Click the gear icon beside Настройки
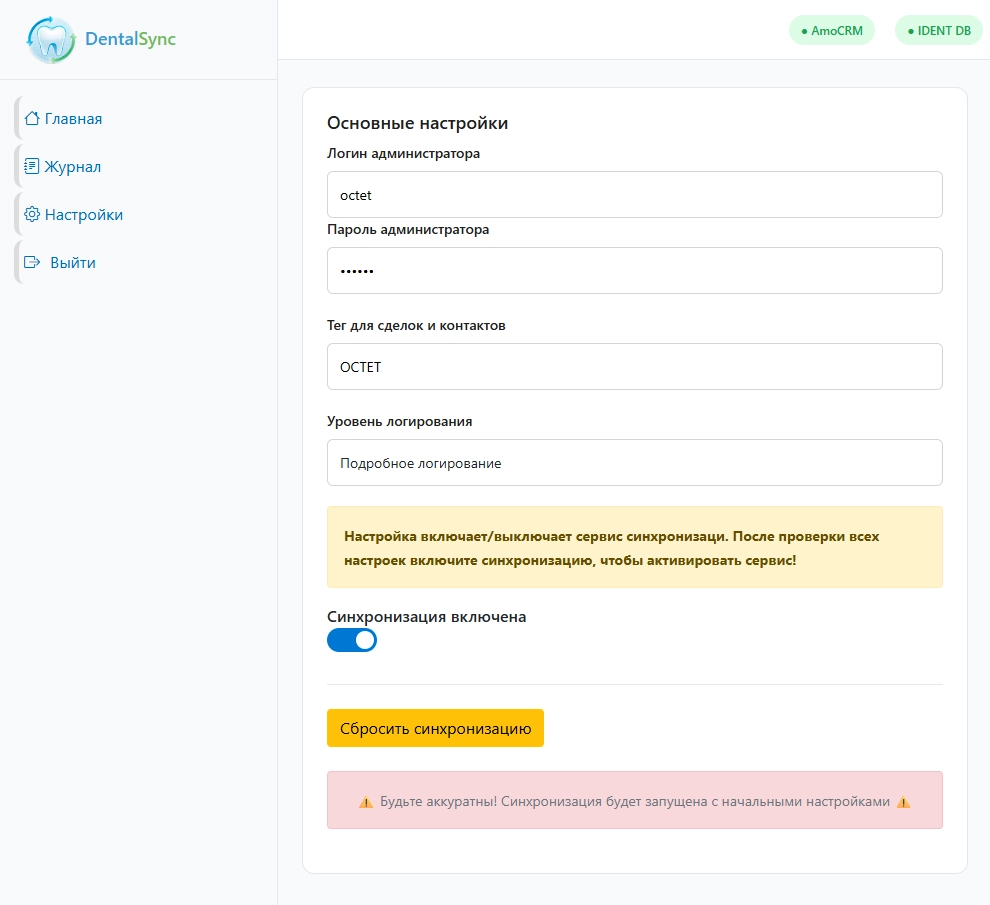Viewport: 990px width, 905px height. pyautogui.click(x=32, y=214)
